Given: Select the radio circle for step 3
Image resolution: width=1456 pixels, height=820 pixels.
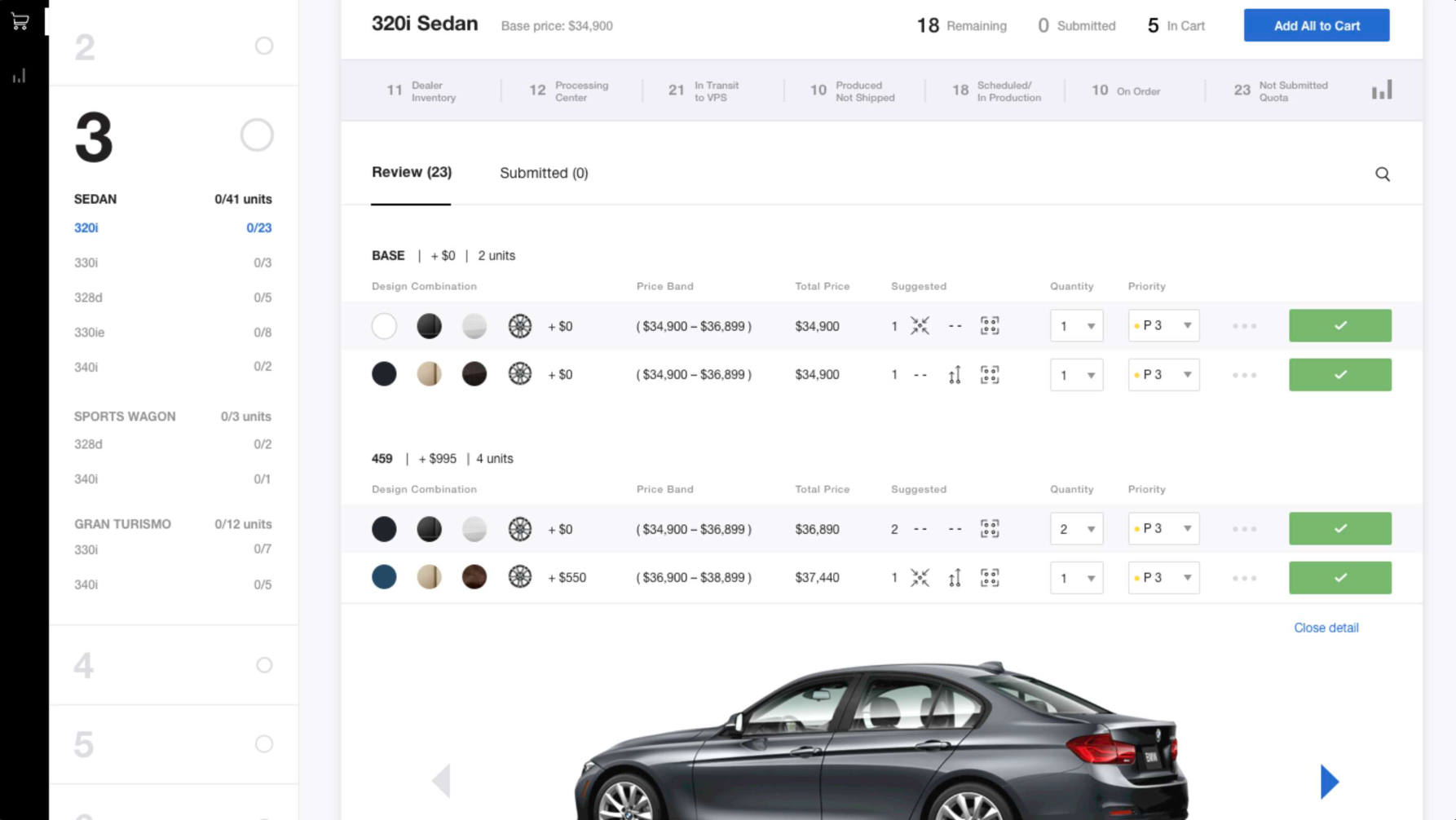Looking at the screenshot, I should point(257,135).
